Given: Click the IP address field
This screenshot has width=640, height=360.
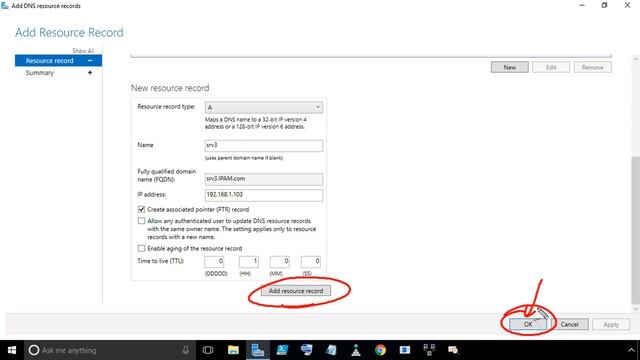Looking at the screenshot, I should click(x=264, y=195).
